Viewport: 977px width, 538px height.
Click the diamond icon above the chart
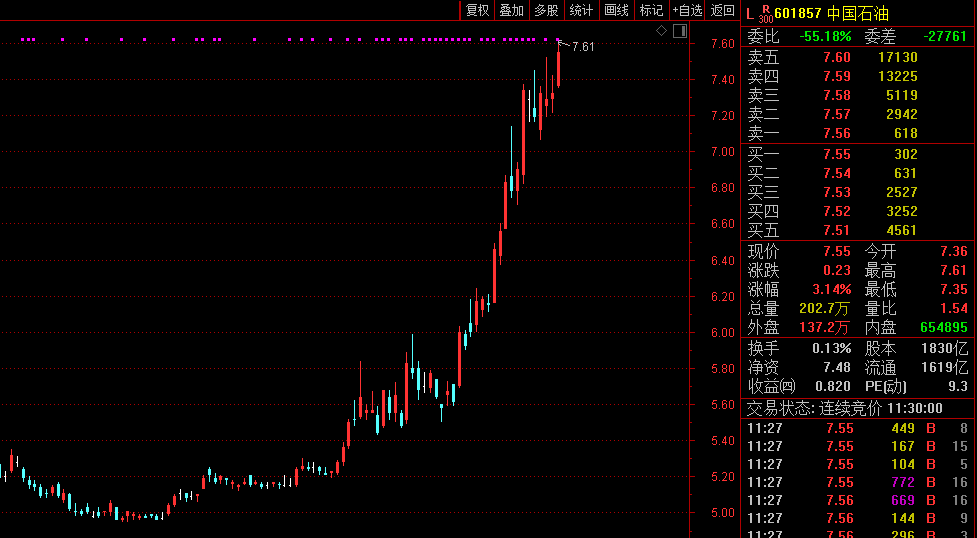click(x=661, y=31)
